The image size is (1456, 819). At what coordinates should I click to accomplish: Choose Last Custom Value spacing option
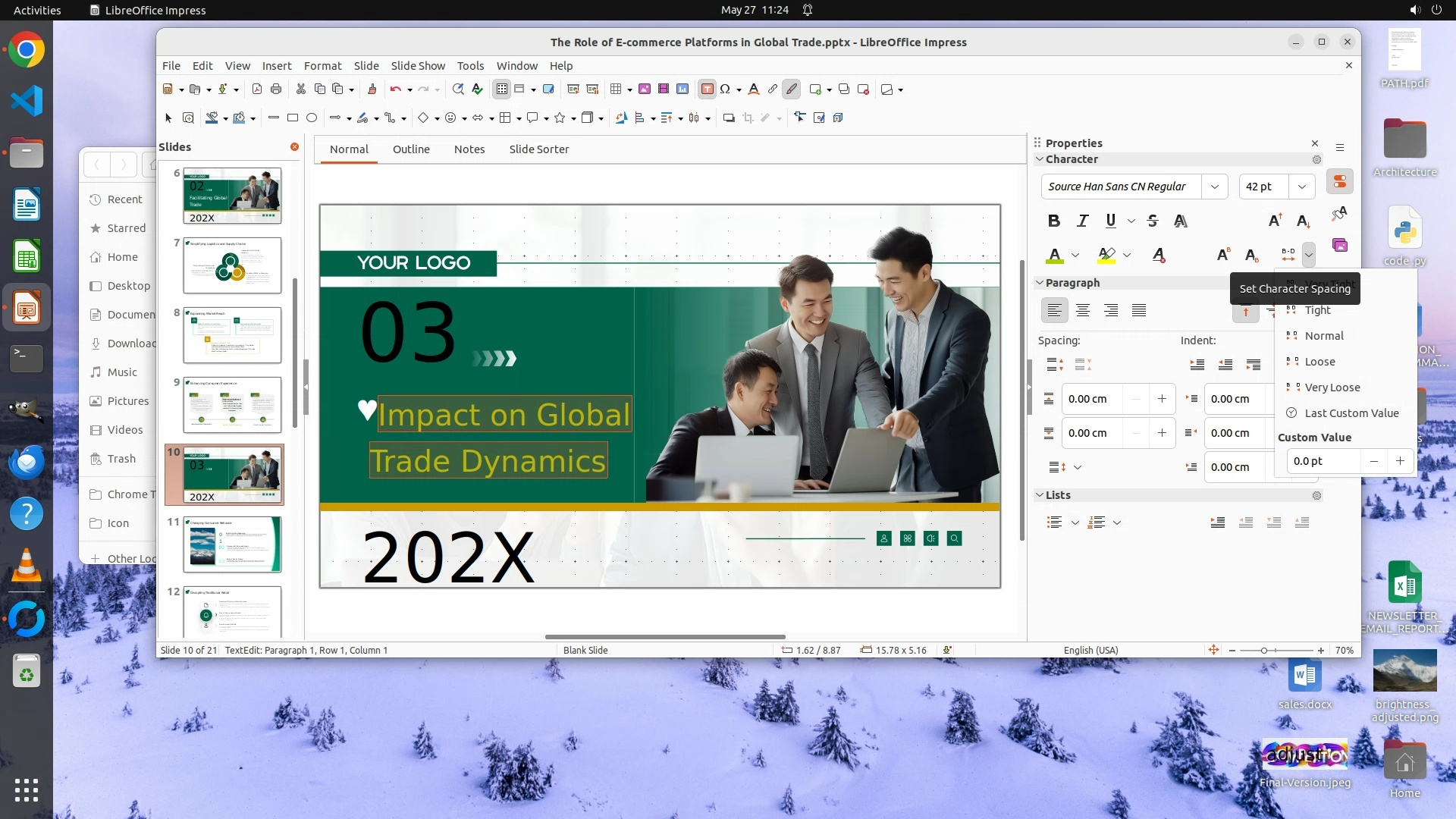click(1351, 413)
